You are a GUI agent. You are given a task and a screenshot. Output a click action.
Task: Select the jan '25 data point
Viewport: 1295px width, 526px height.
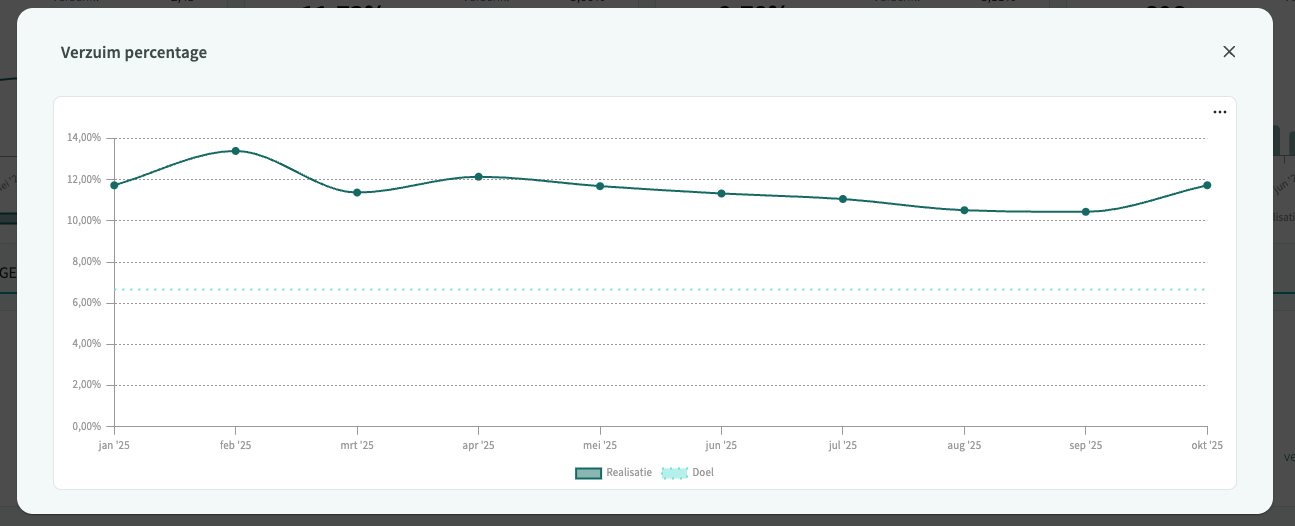coord(114,185)
